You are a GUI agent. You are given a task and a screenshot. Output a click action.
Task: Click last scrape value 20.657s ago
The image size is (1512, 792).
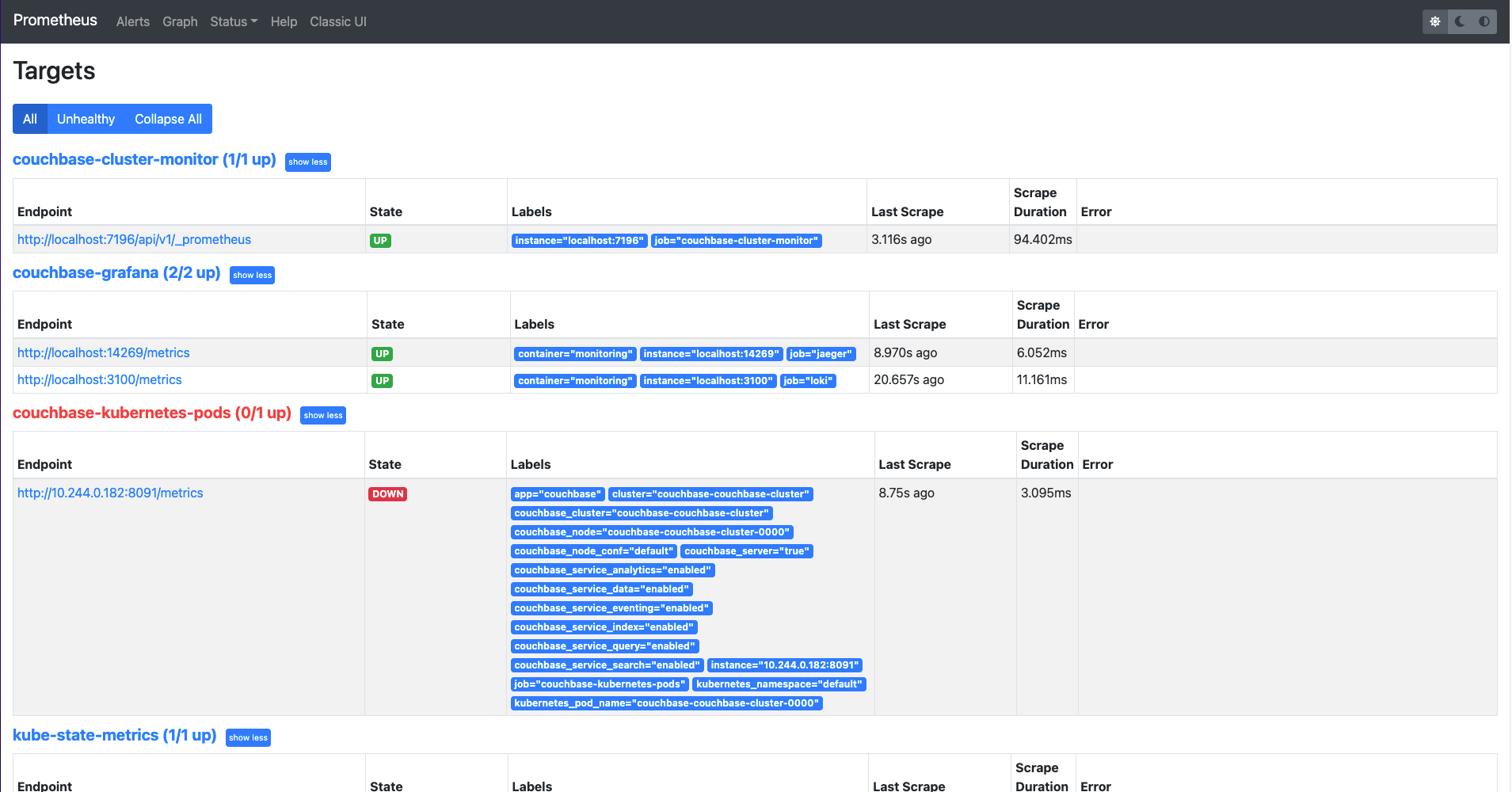pyautogui.click(x=908, y=379)
